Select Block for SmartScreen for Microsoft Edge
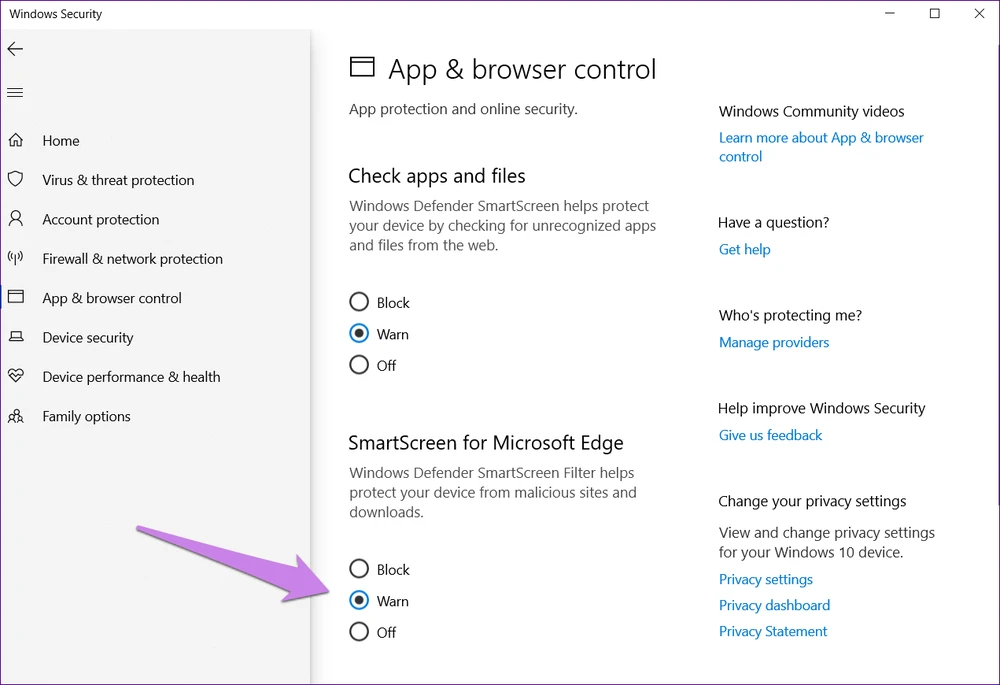 (359, 569)
